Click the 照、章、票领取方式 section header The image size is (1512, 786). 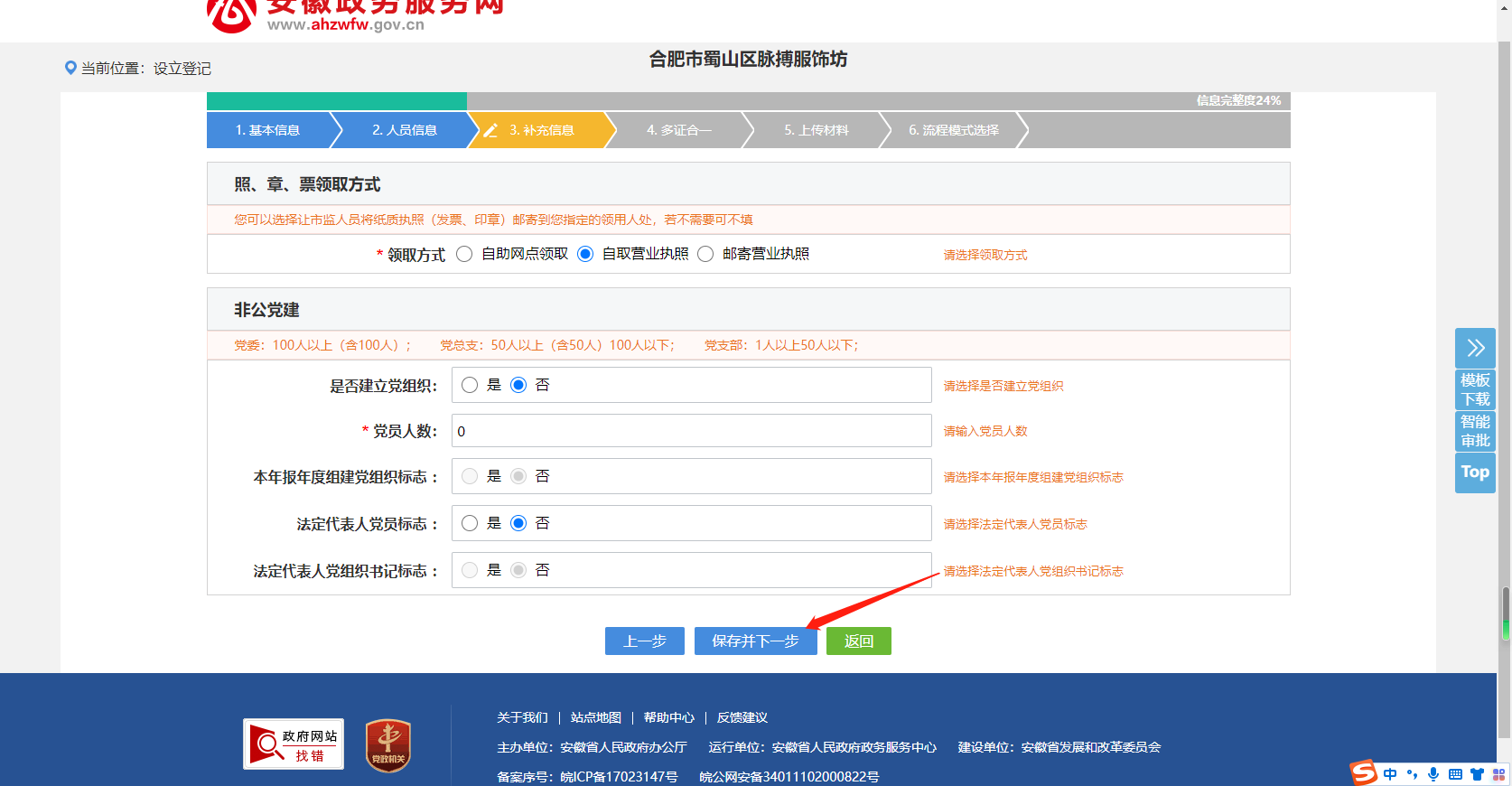coord(749,184)
